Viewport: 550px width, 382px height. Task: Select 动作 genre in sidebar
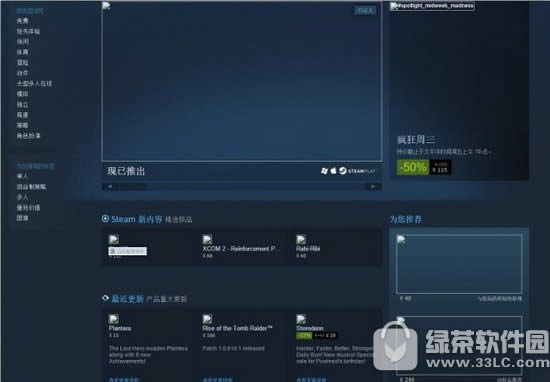(x=22, y=73)
